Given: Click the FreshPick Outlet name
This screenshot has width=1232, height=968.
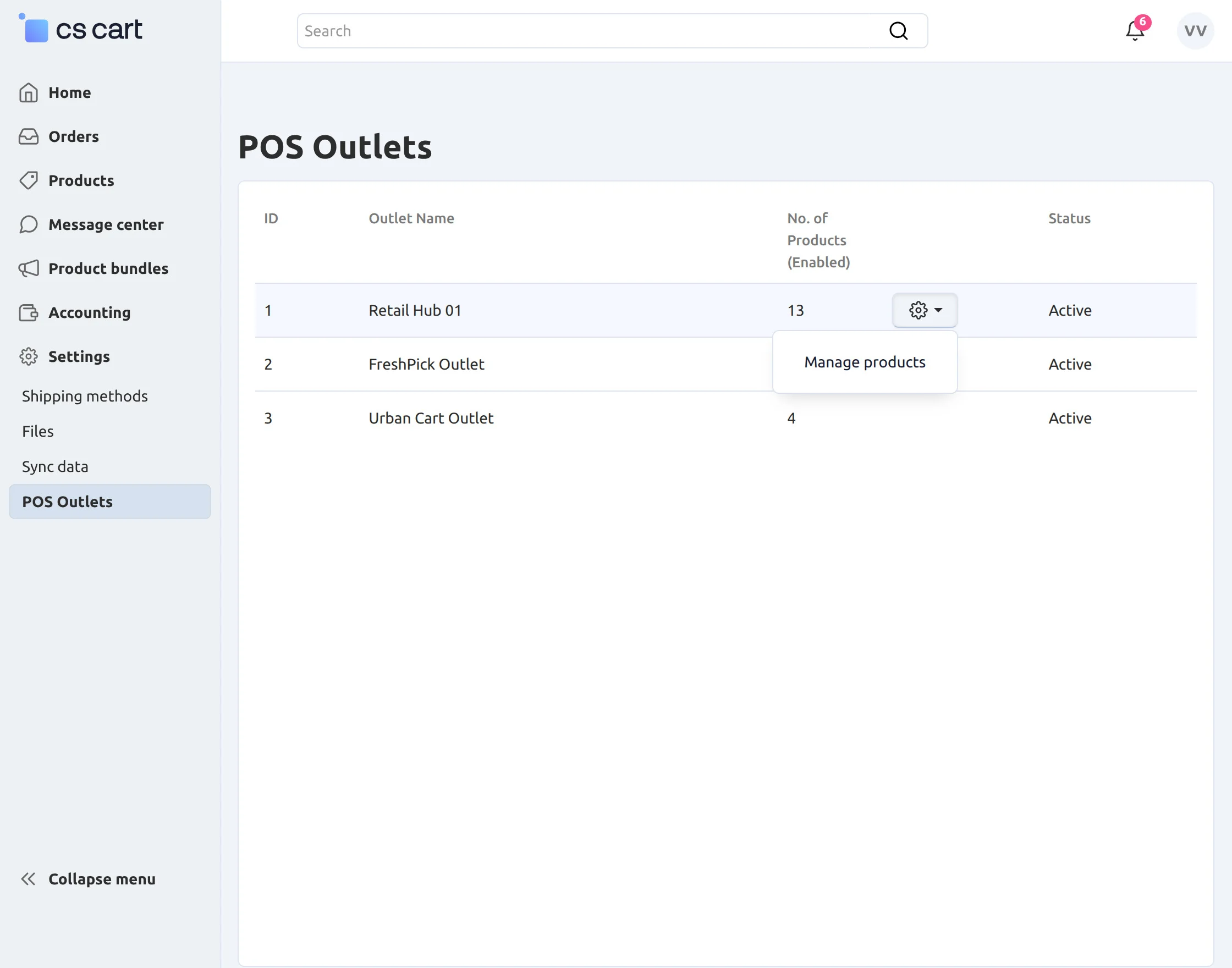Looking at the screenshot, I should coord(426,365).
